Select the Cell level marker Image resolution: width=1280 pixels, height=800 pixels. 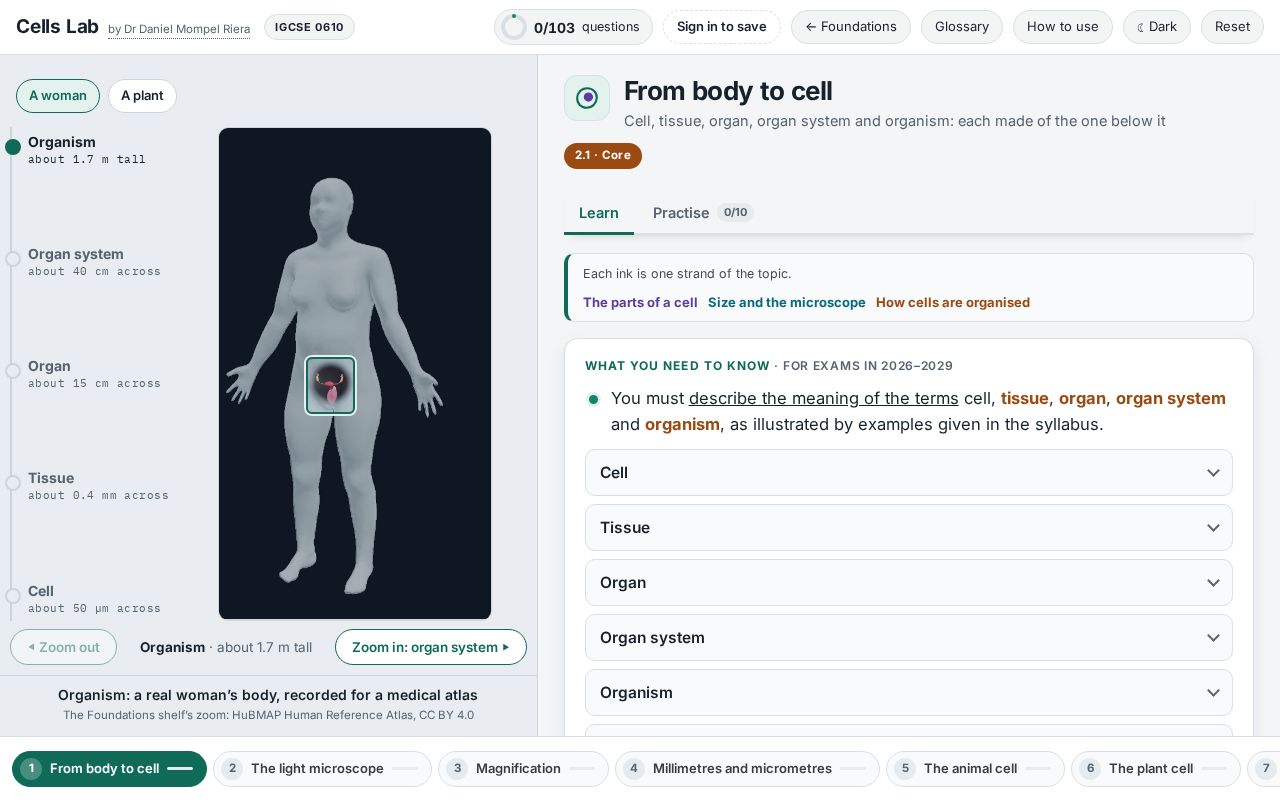point(13,596)
